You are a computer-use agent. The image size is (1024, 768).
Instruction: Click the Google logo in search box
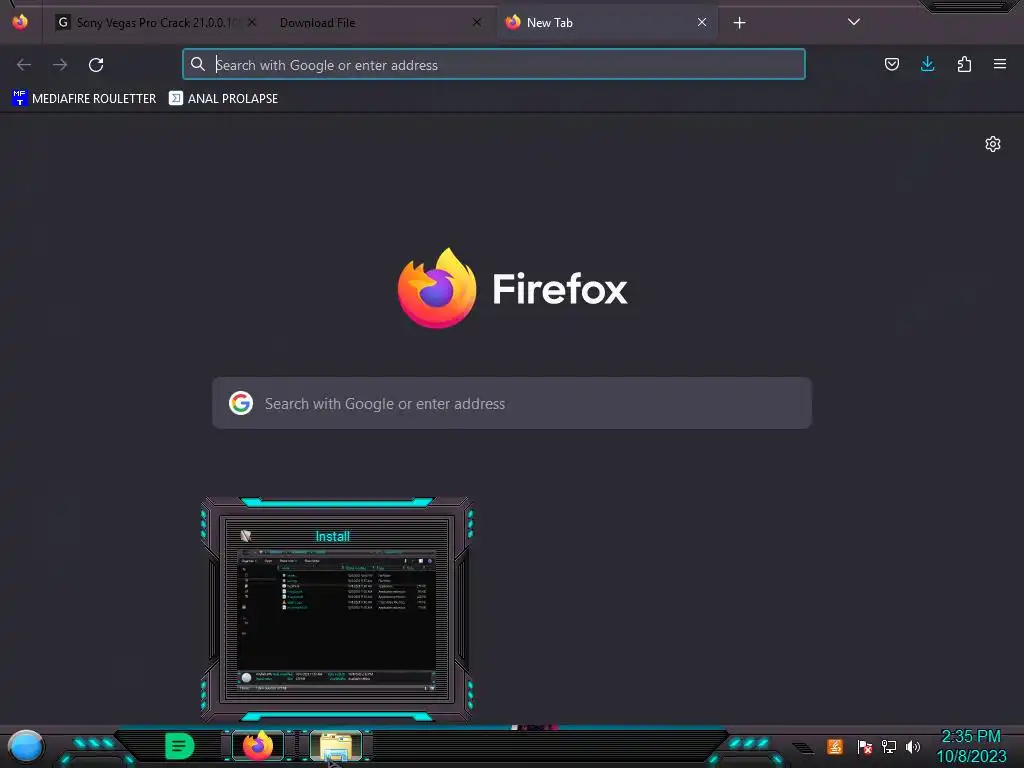(241, 403)
